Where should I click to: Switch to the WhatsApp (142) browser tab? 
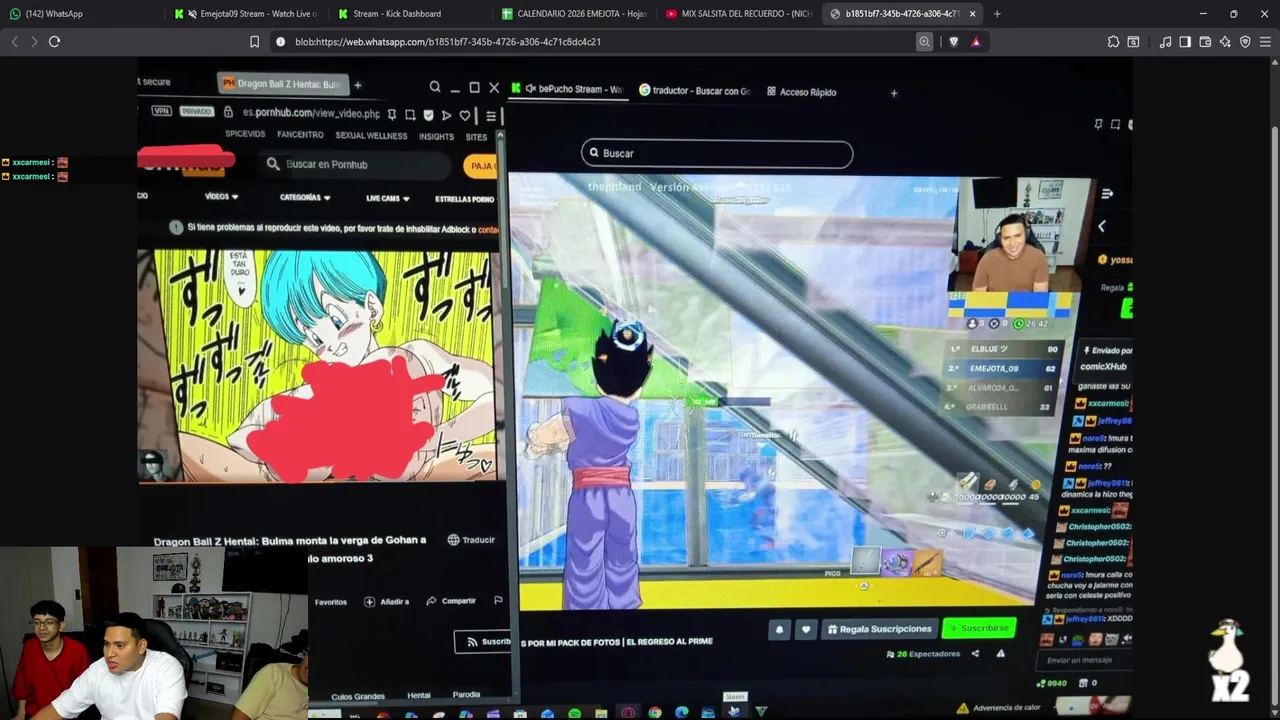[x=80, y=14]
